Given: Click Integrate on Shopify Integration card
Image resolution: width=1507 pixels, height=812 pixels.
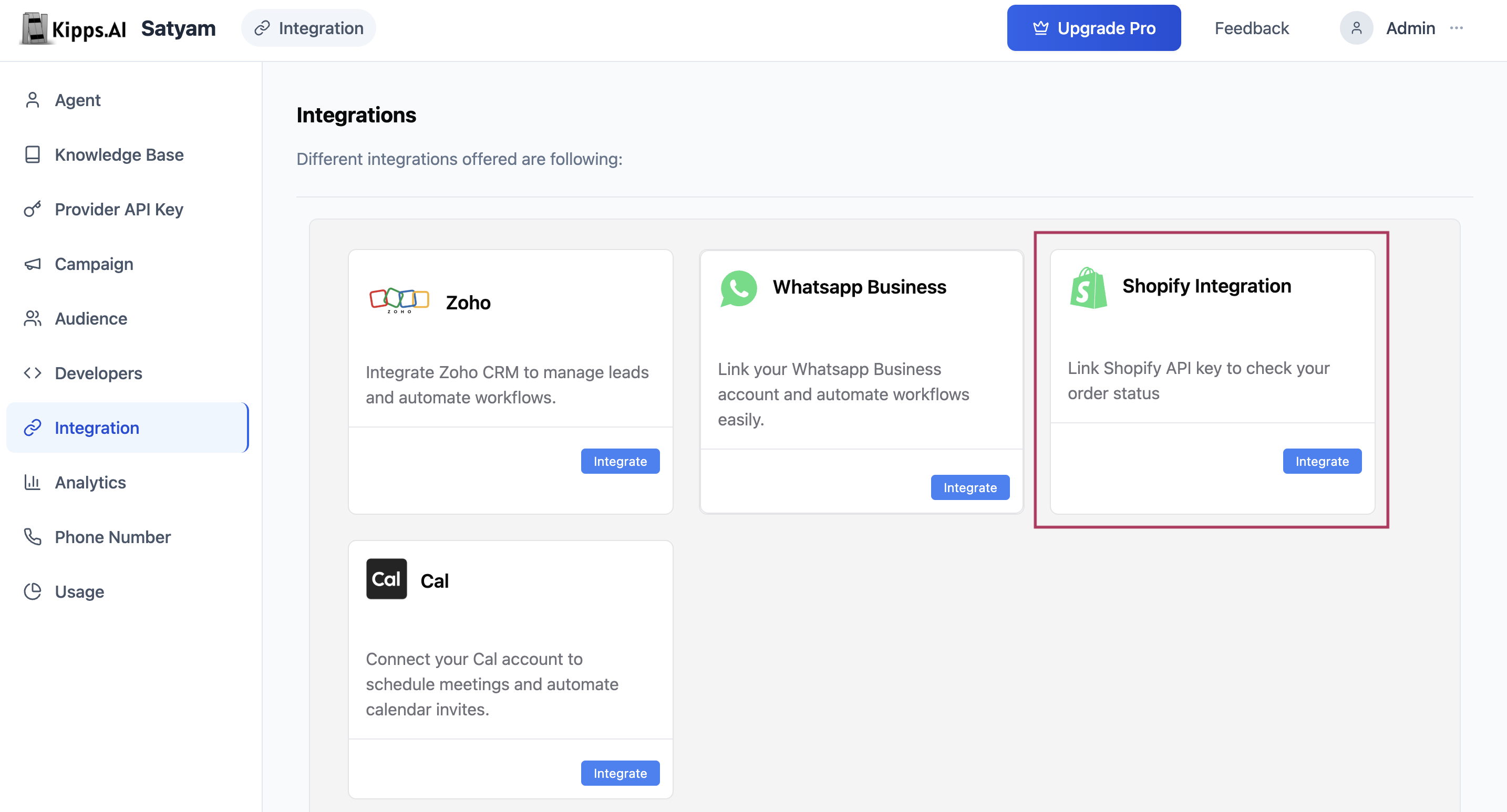Looking at the screenshot, I should pos(1322,461).
